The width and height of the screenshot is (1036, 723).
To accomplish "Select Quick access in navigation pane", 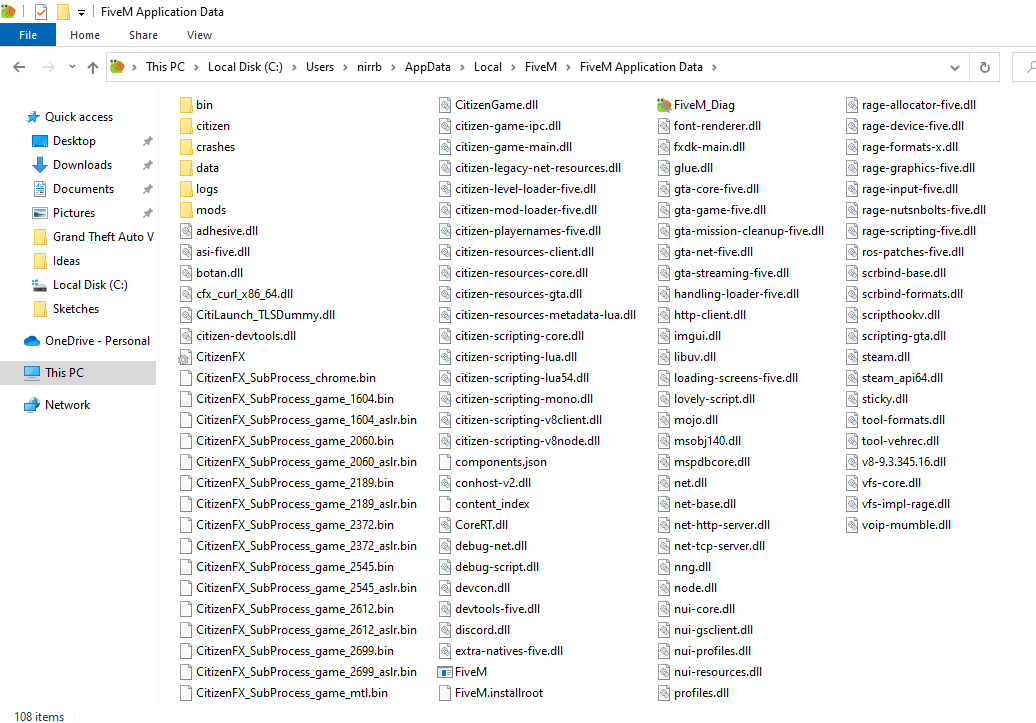I will click(79, 117).
